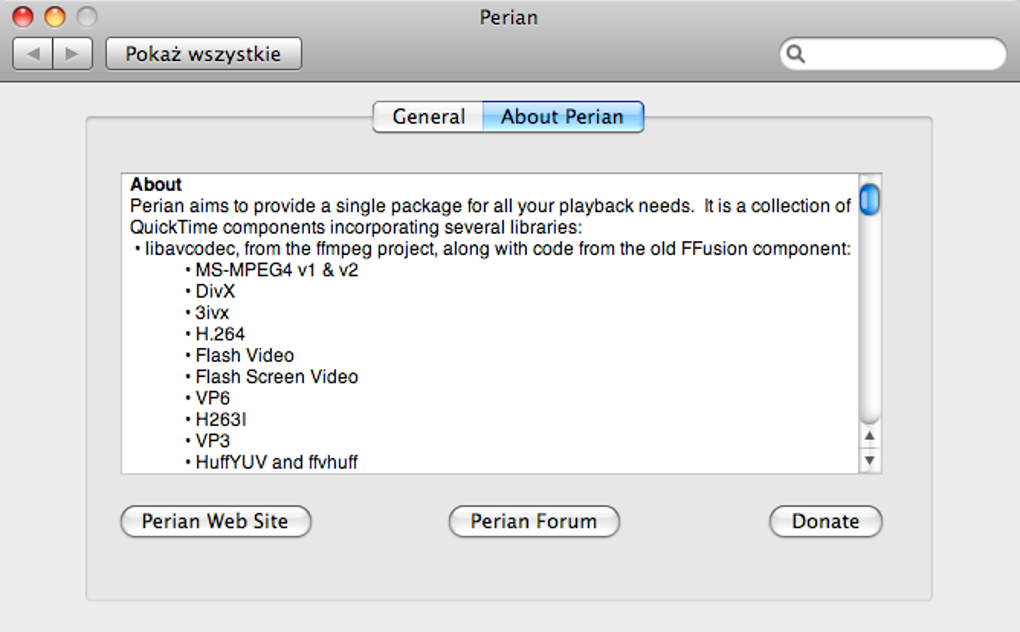1020x632 pixels.
Task: Click the back navigation arrow
Action: click(x=33, y=54)
